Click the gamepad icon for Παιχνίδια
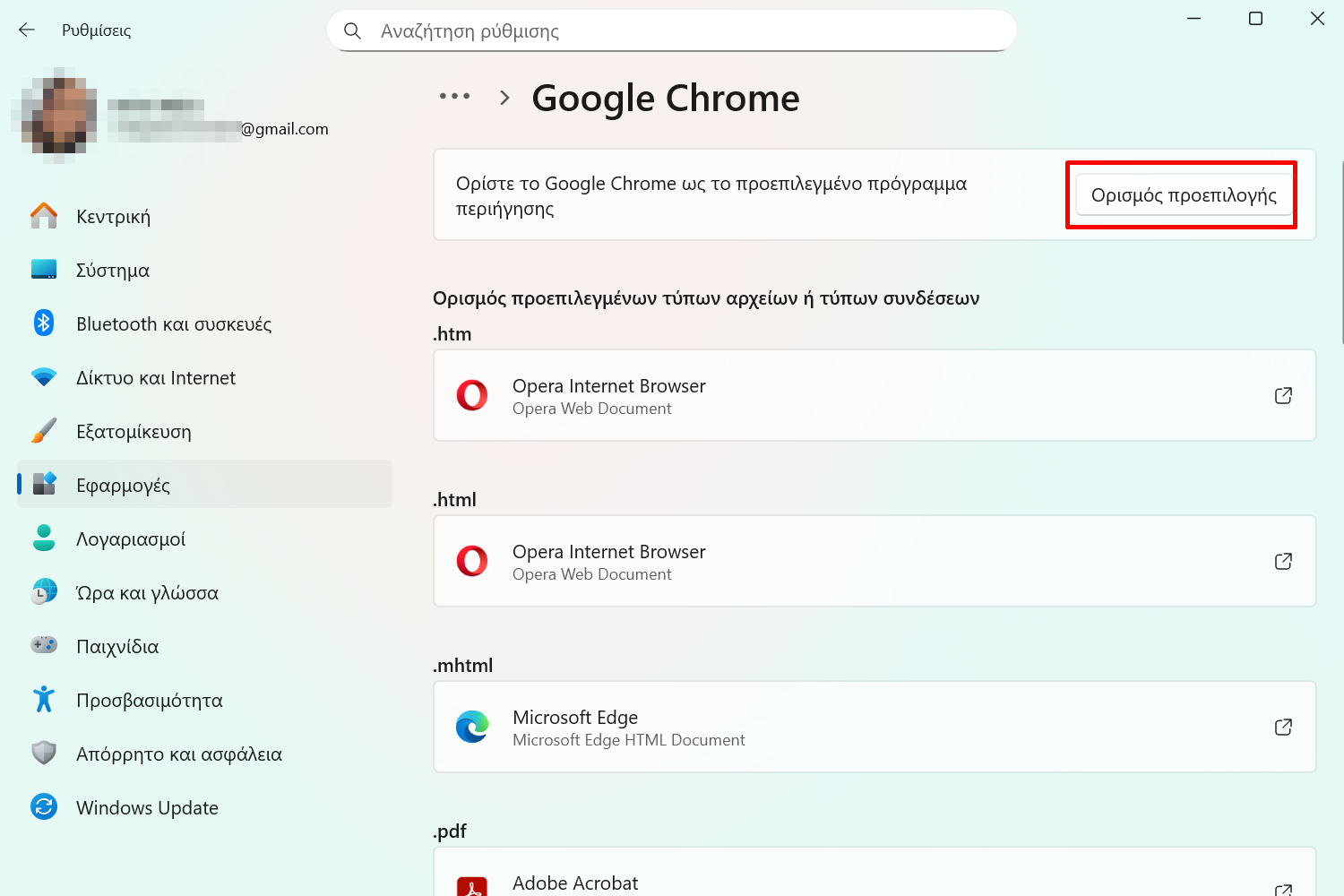Image resolution: width=1344 pixels, height=896 pixels. coord(44,645)
